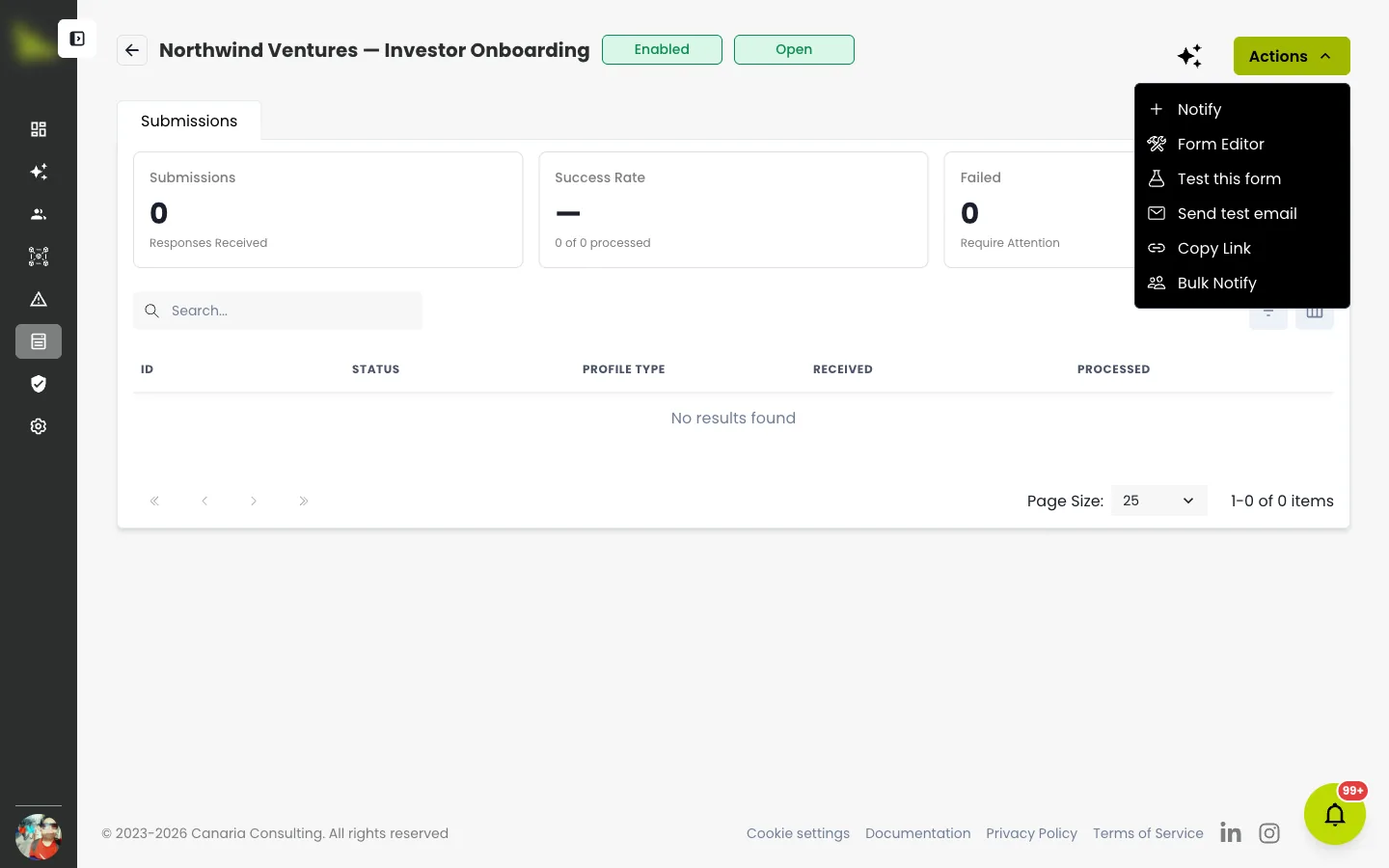Click the Submissions stat card
1389x868 pixels.
click(328, 209)
